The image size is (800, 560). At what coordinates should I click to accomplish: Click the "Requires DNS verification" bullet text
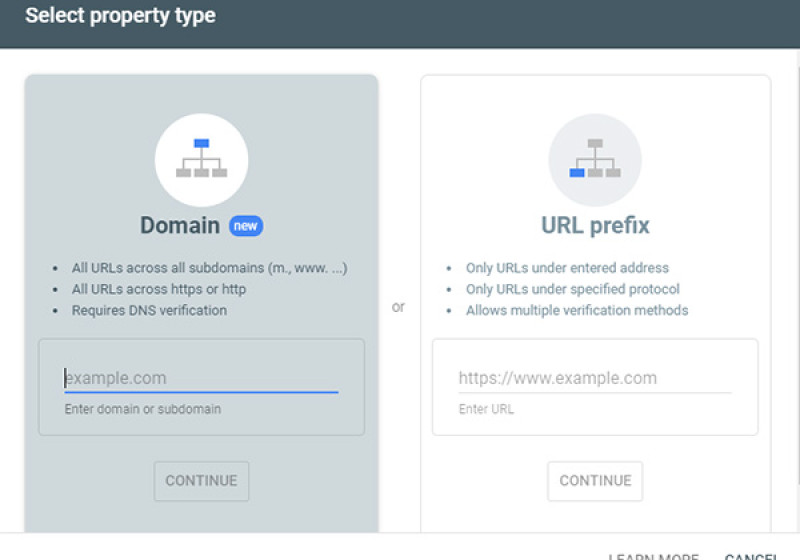coord(149,310)
